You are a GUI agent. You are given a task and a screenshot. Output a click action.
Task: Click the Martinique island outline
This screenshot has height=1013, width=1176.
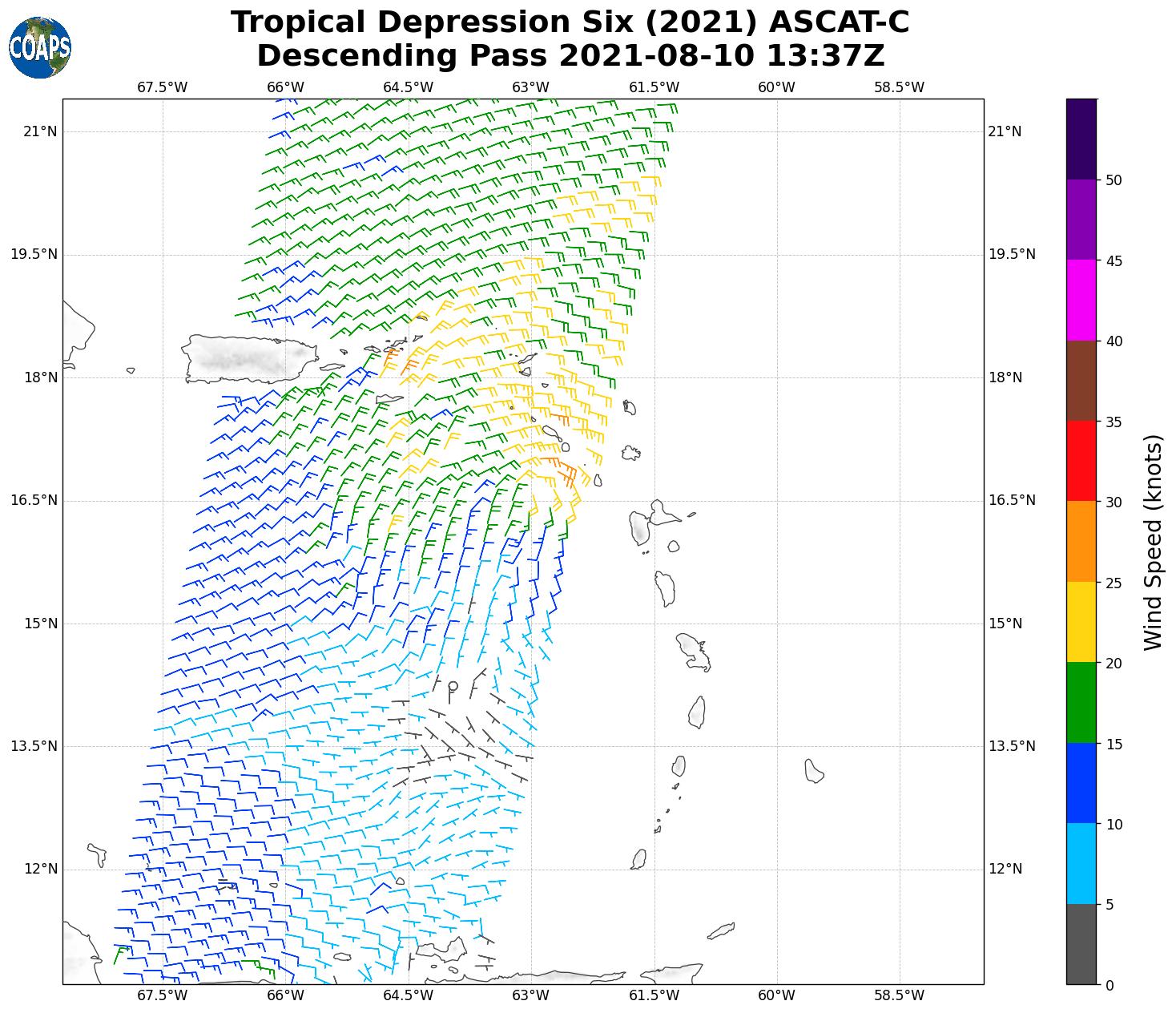click(693, 652)
